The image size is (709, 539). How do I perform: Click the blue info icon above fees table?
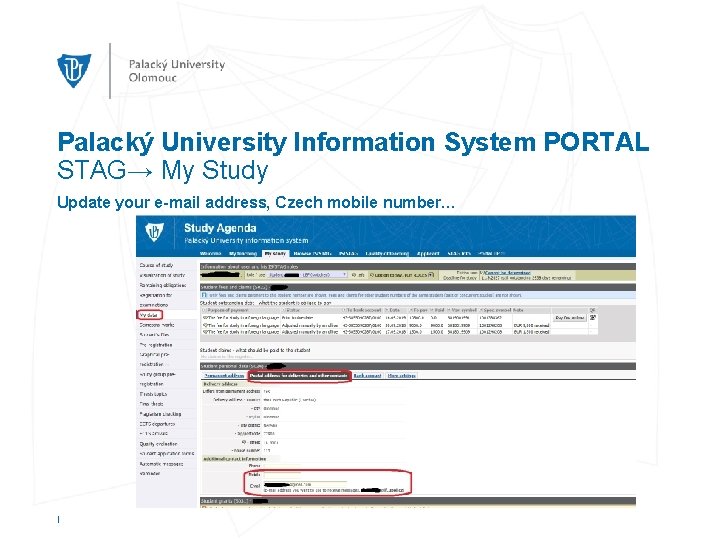[204, 295]
